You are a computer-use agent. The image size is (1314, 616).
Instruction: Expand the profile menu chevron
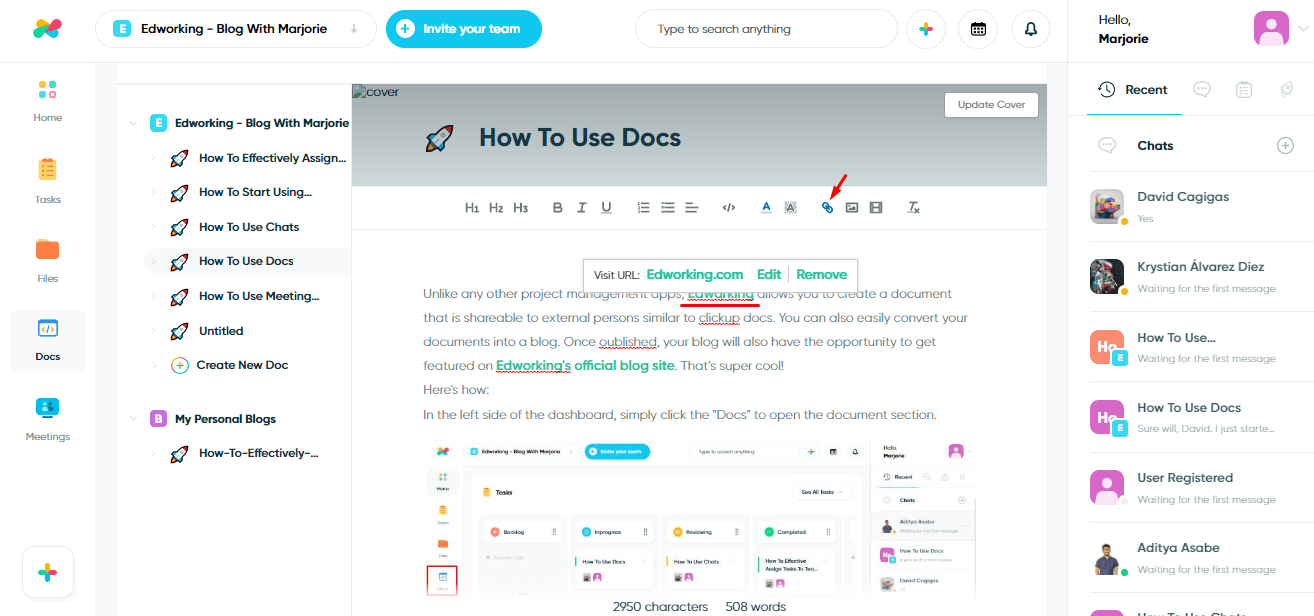pyautogui.click(x=1302, y=30)
